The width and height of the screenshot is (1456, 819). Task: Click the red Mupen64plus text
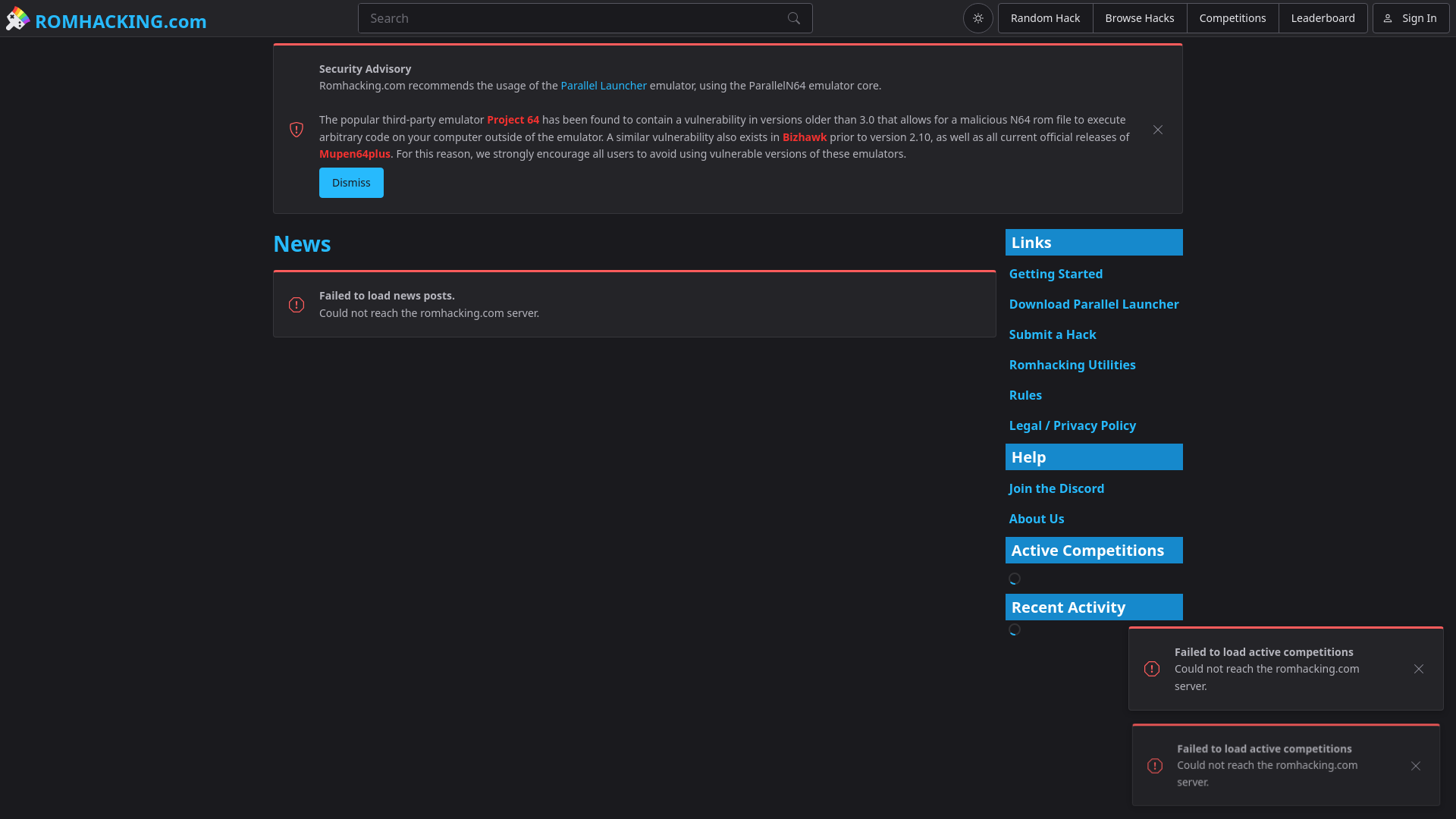point(354,154)
